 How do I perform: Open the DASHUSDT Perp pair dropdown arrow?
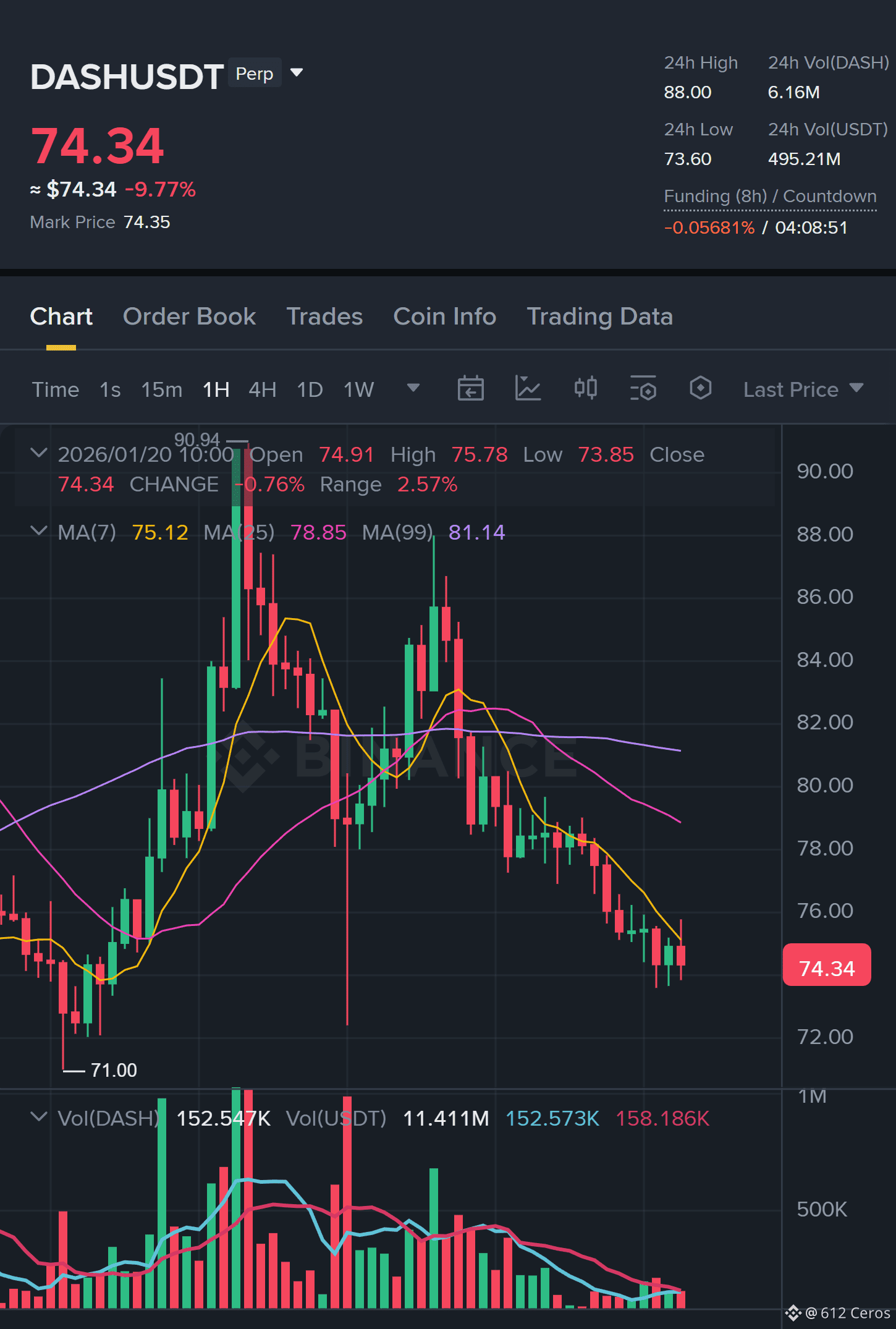tap(297, 73)
